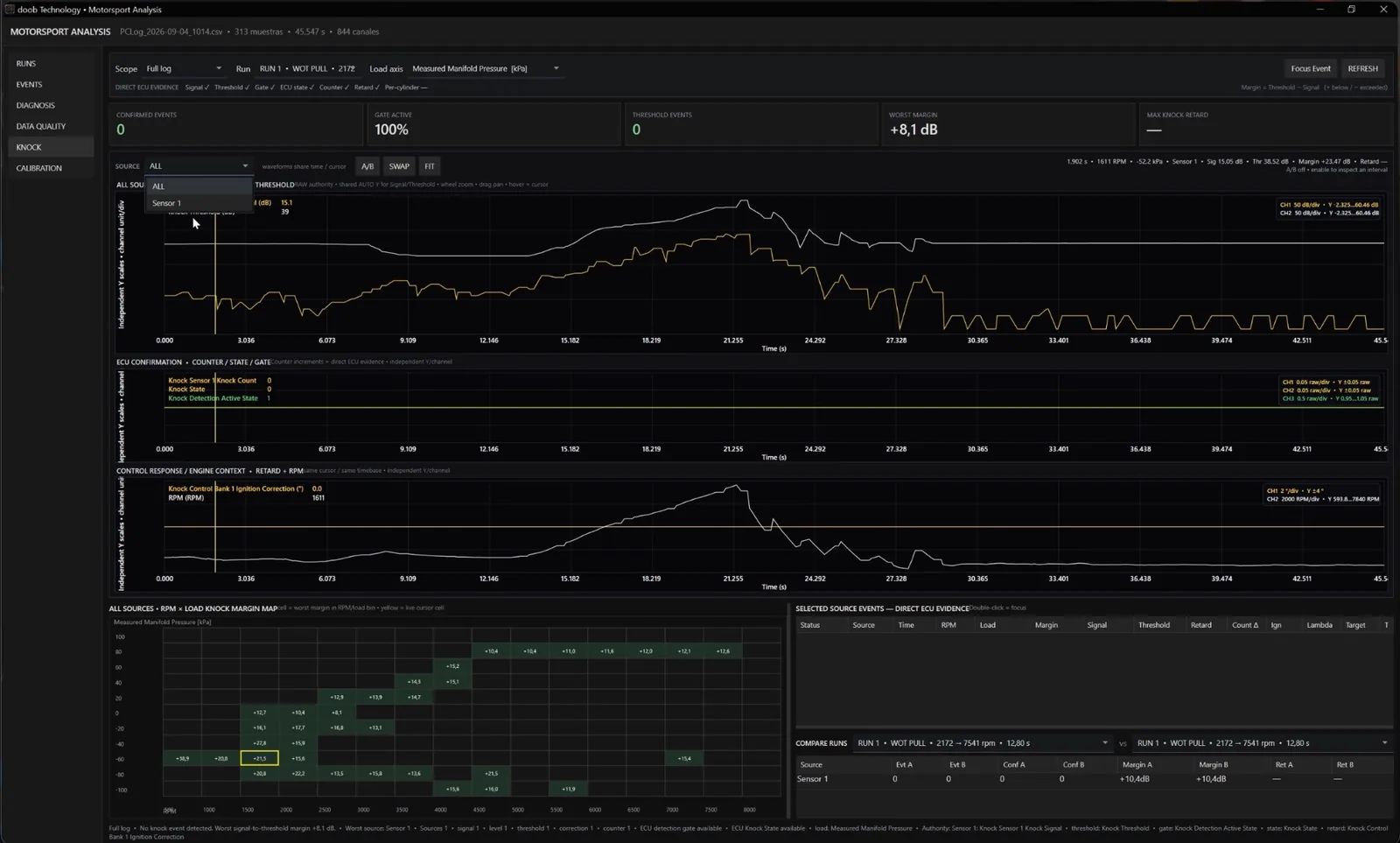Viewport: 1400px width, 843px height.
Task: Click +10,4dB under Margin A
Action: [1135, 779]
